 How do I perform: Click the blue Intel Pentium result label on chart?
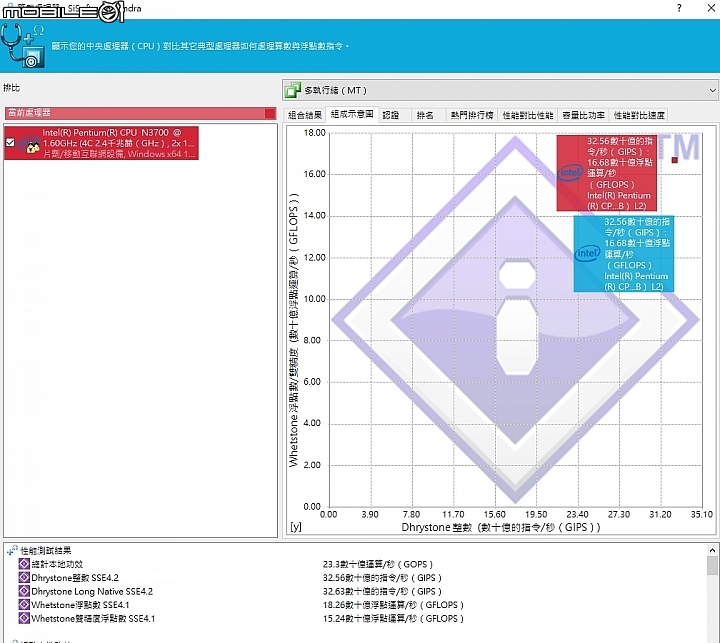click(624, 254)
